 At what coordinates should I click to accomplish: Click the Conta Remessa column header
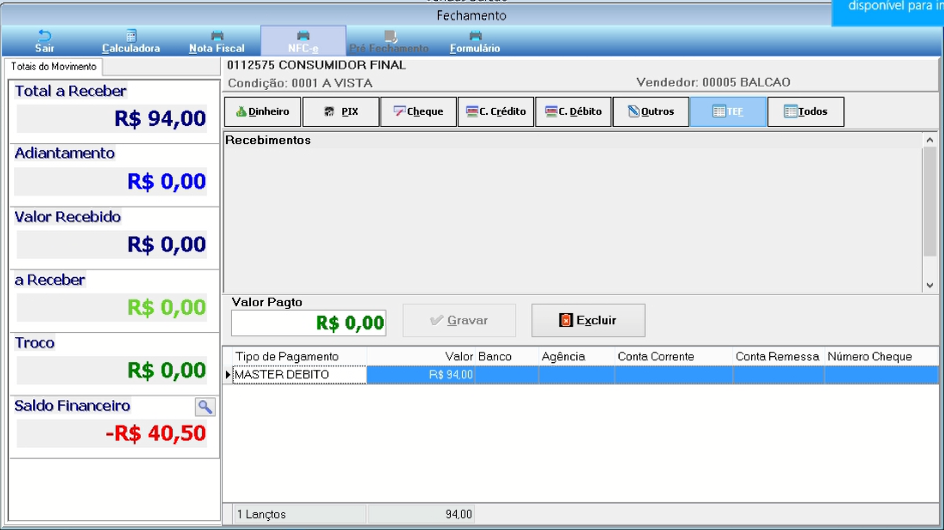[777, 357]
